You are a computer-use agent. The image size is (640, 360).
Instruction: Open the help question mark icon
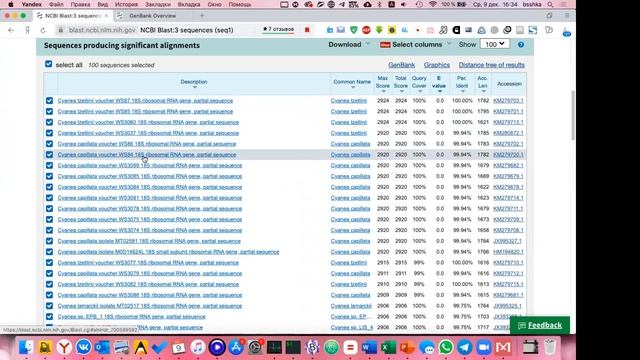pyautogui.click(x=521, y=44)
